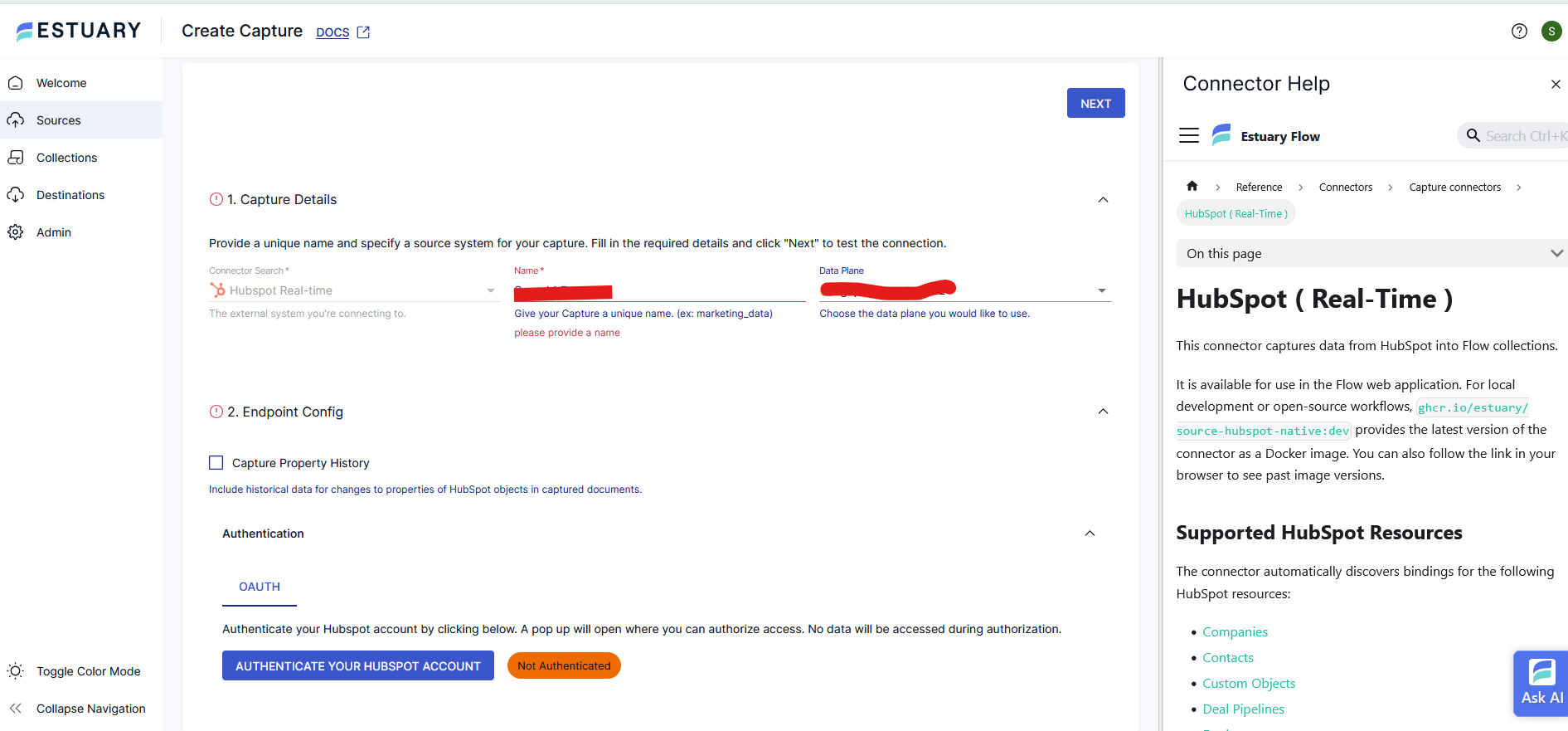Focus the capture Name input field

(659, 290)
